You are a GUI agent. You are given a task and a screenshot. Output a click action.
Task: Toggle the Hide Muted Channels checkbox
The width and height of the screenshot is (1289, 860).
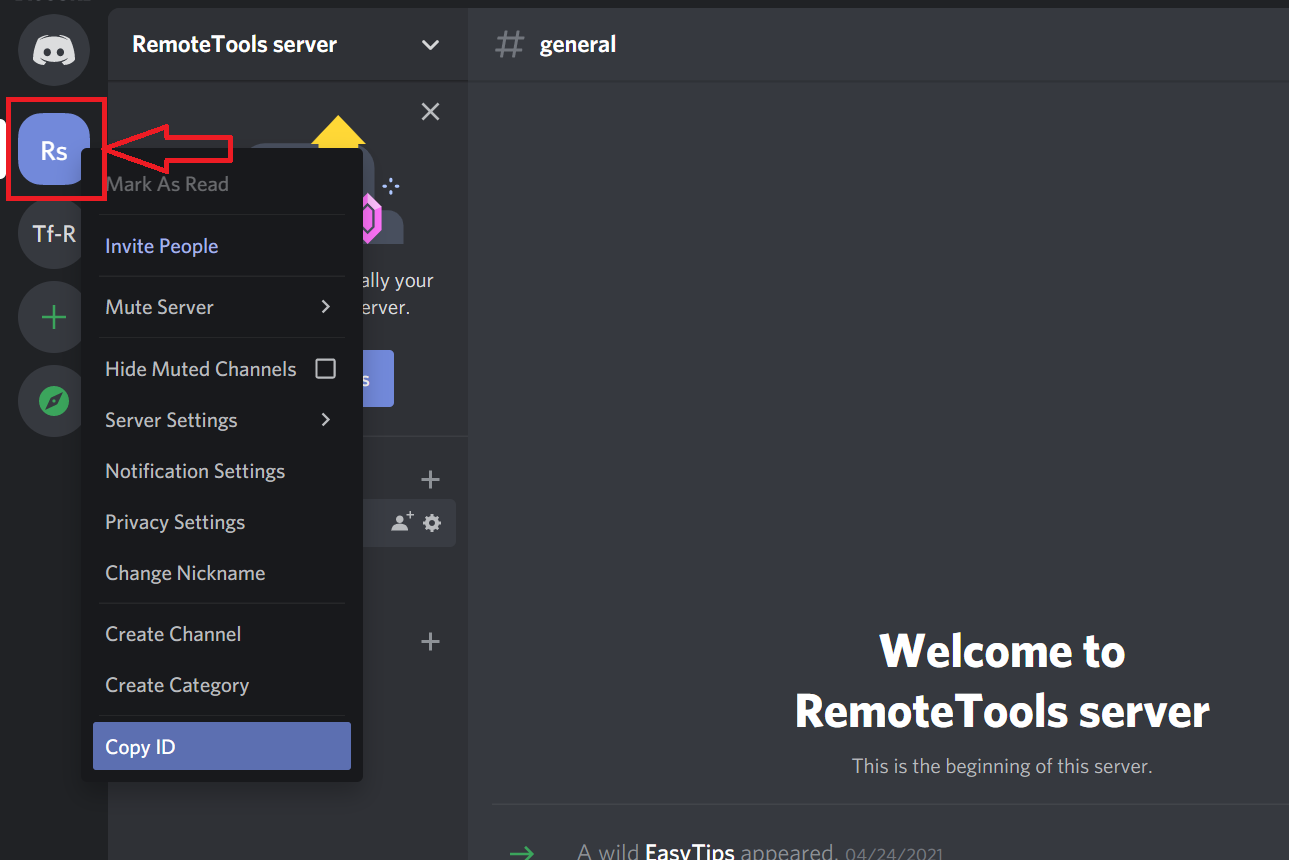(325, 369)
